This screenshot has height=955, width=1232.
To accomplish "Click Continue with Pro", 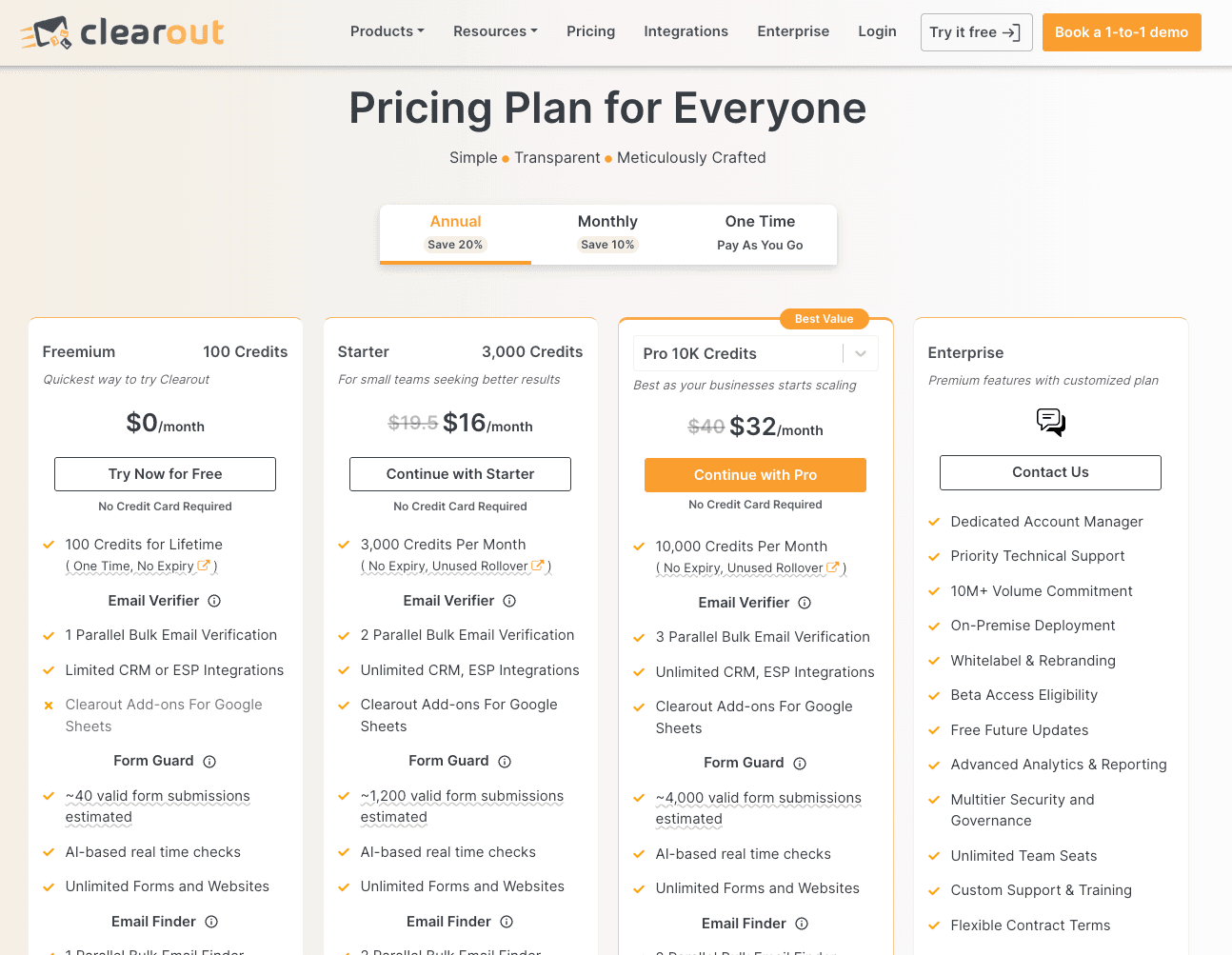I will click(x=755, y=474).
